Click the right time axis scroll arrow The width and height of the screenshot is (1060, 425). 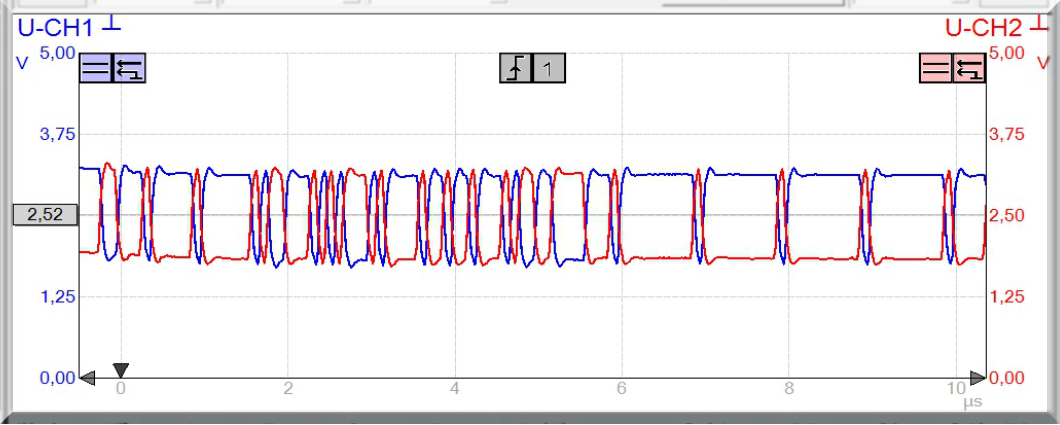(977, 378)
